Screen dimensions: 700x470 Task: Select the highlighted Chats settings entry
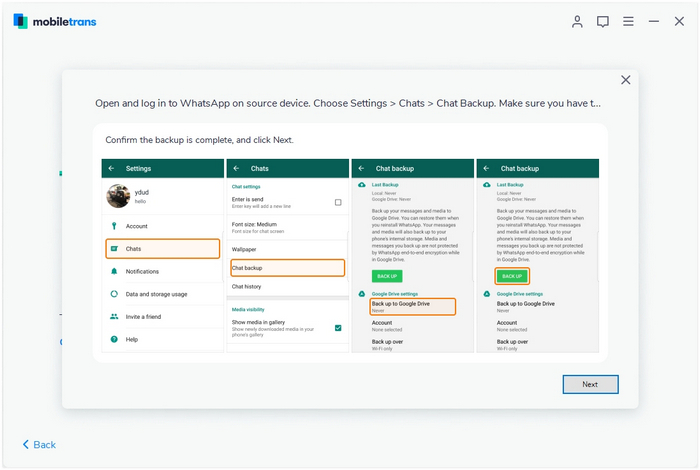(162, 248)
